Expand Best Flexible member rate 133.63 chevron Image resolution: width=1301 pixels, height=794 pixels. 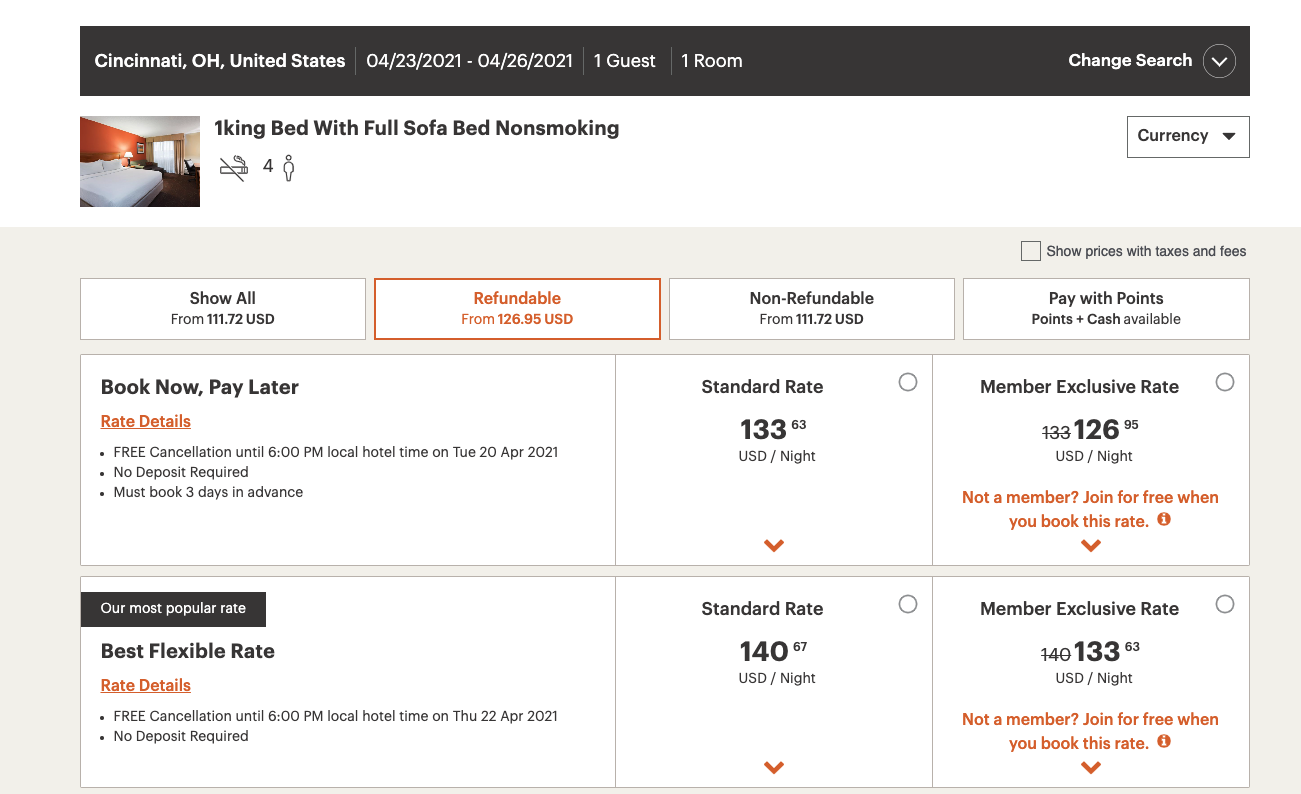pos(1091,768)
